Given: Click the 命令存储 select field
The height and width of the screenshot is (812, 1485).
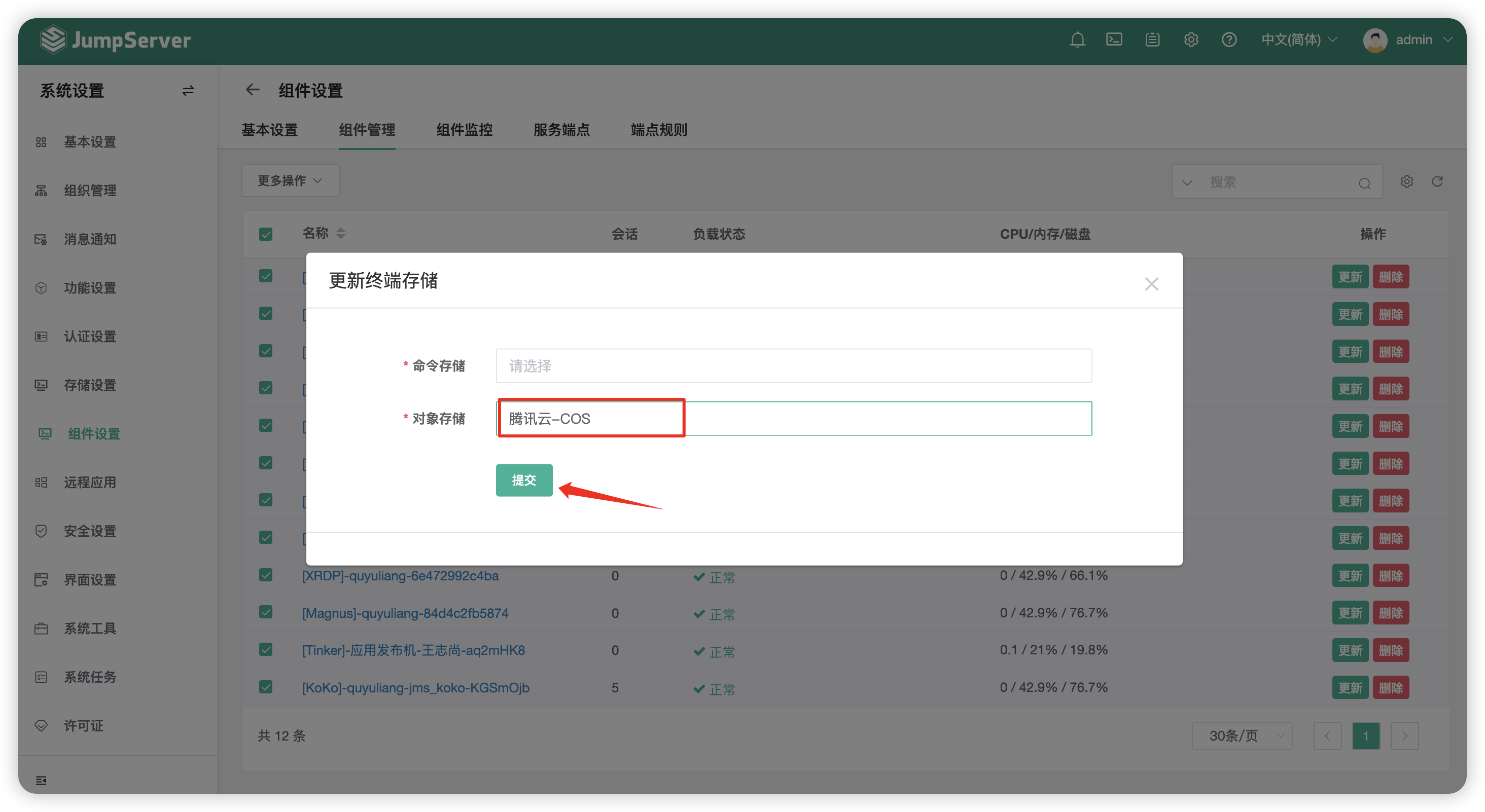Looking at the screenshot, I should [793, 365].
